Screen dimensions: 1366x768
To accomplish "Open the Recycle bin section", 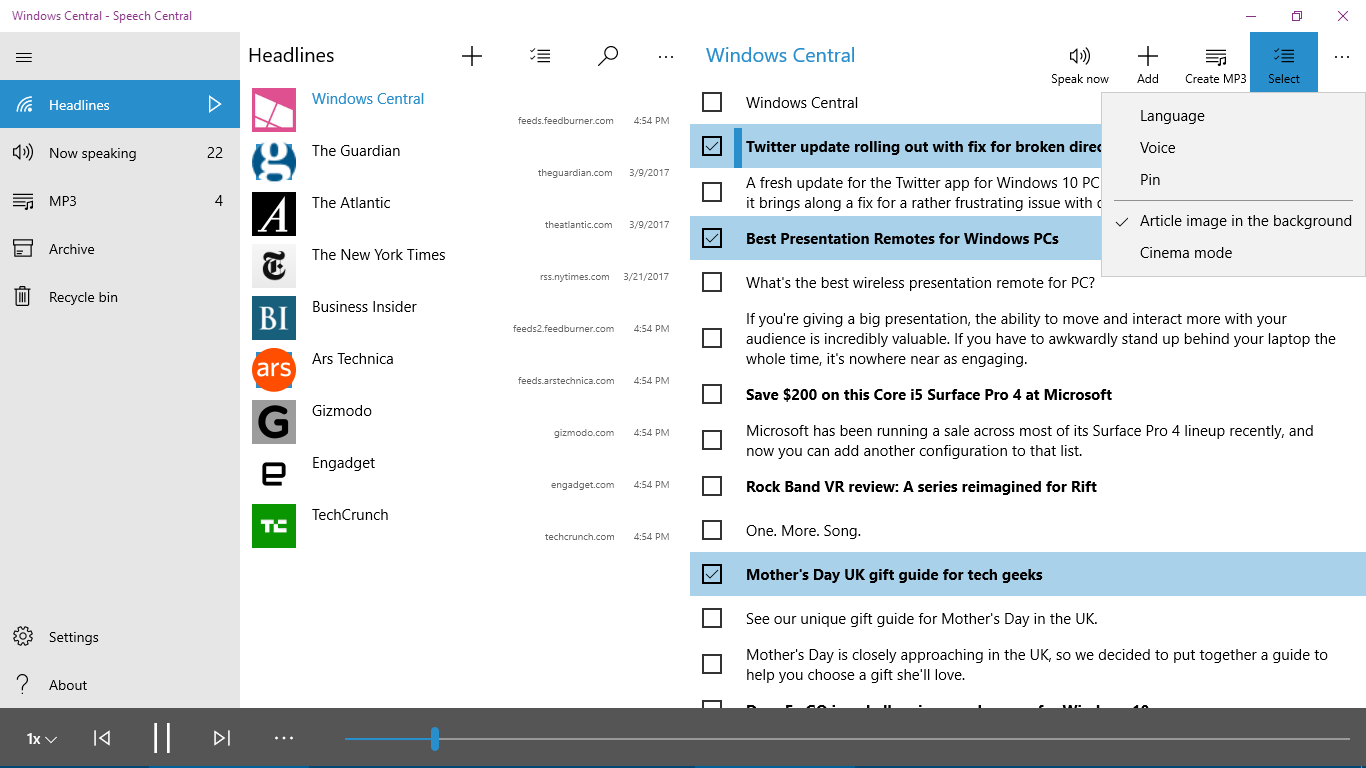I will tap(120, 297).
